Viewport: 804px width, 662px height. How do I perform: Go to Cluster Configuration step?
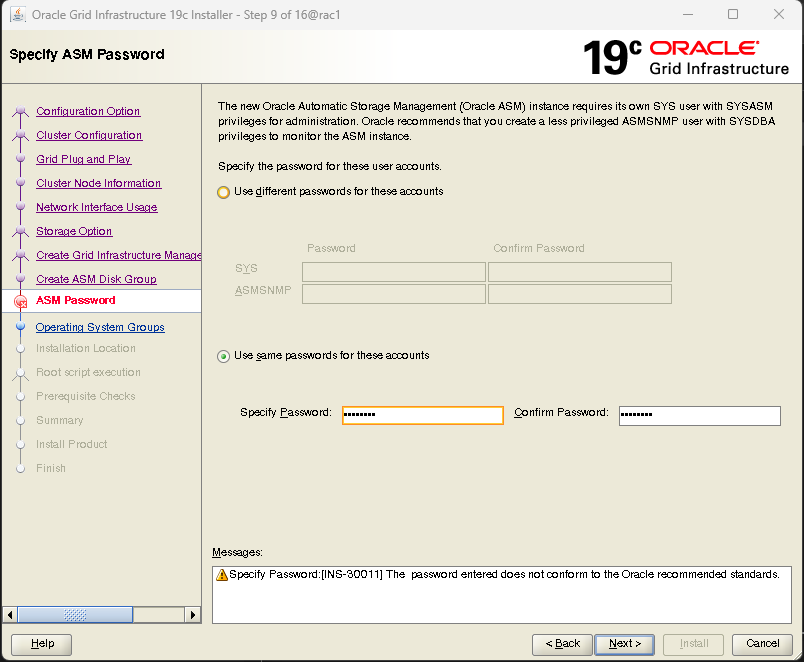coord(89,135)
